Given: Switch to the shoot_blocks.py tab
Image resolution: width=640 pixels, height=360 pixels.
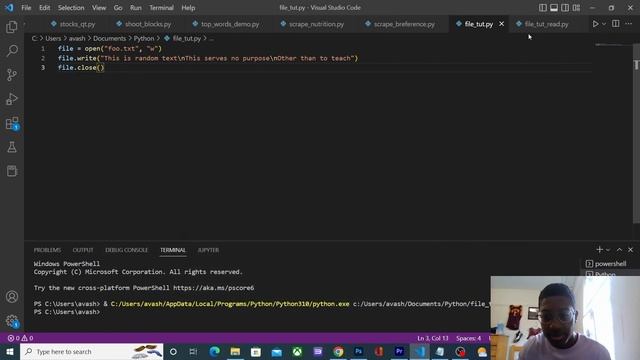Looking at the screenshot, I should coord(144,24).
